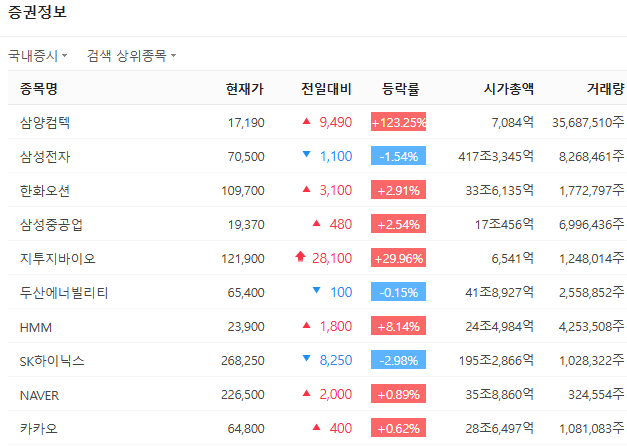Open the 삼성중공업 stock link

point(51,224)
